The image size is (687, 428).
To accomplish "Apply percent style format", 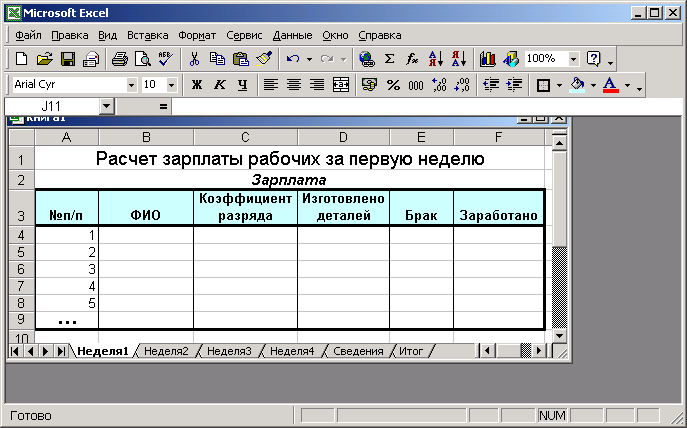I will tap(393, 85).
